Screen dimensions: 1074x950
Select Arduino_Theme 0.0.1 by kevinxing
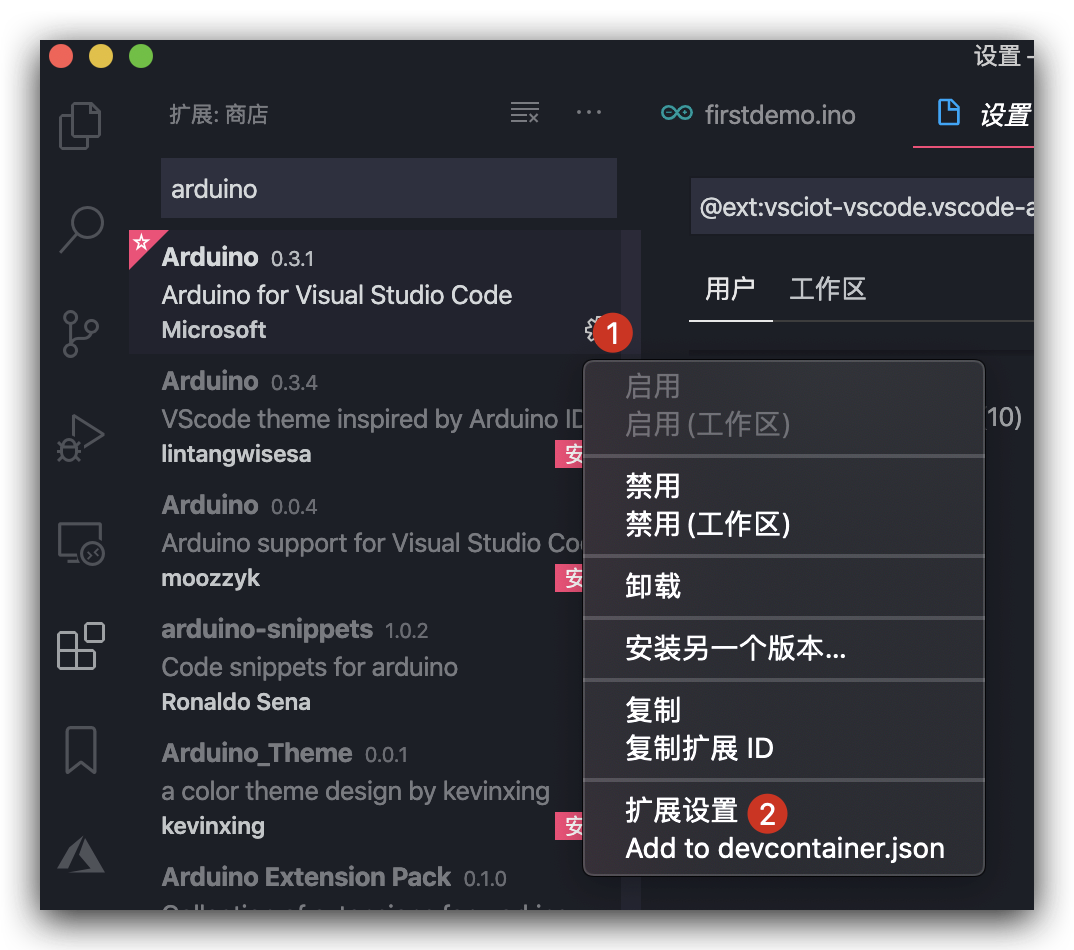(356, 788)
